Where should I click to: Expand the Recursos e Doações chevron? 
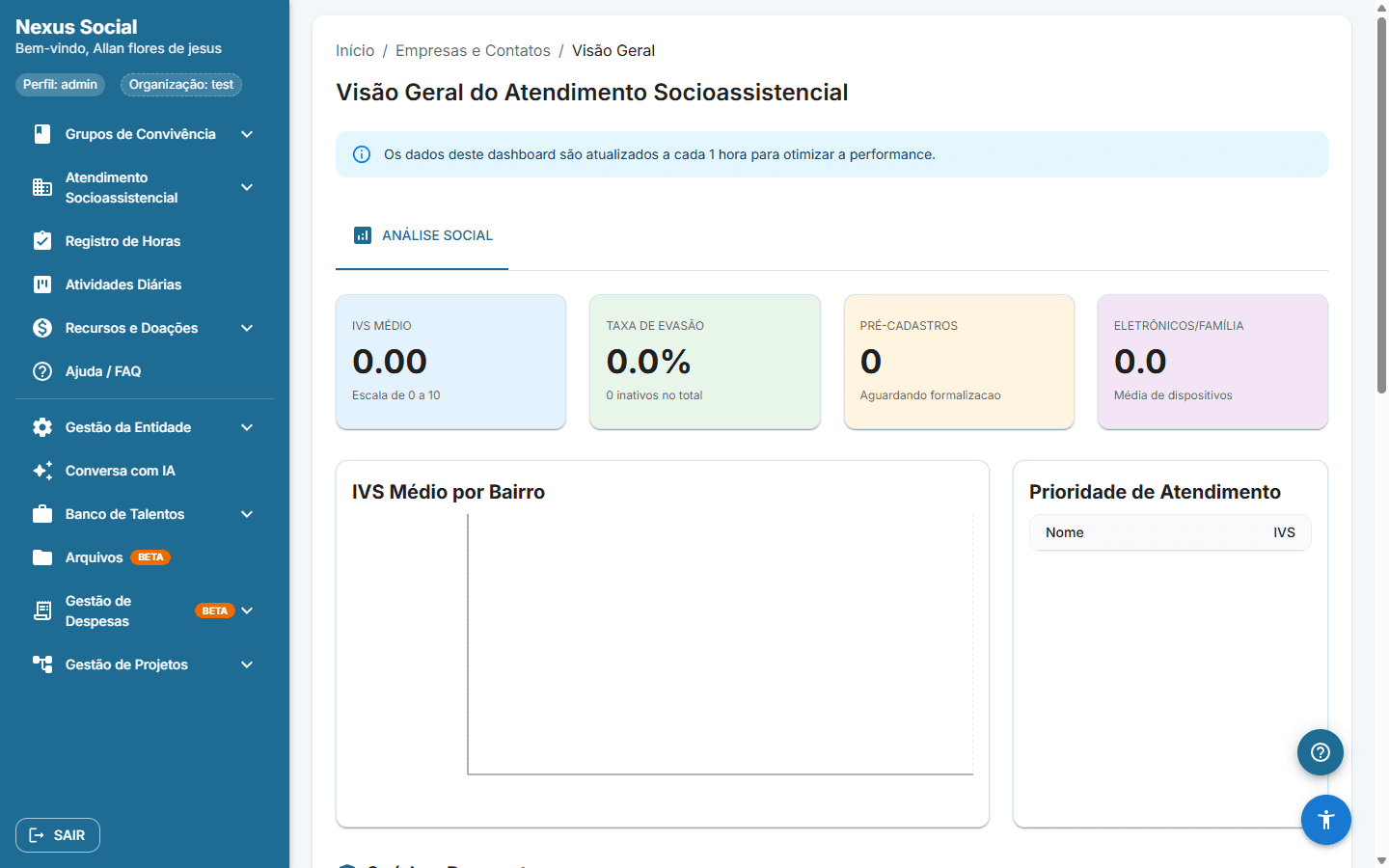(247, 328)
